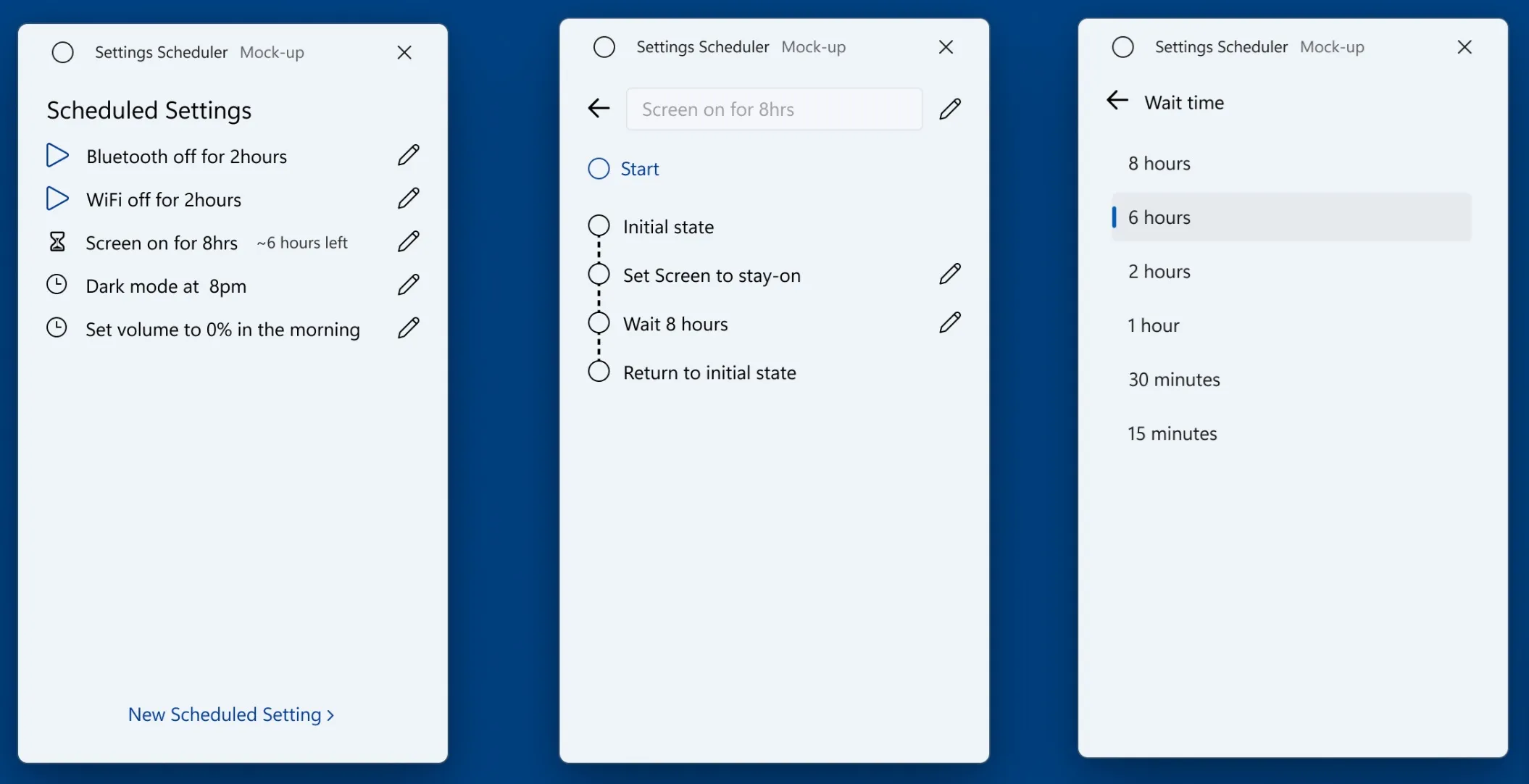
Task: Click edit icon next to Set Screen stay-on
Action: click(x=949, y=274)
